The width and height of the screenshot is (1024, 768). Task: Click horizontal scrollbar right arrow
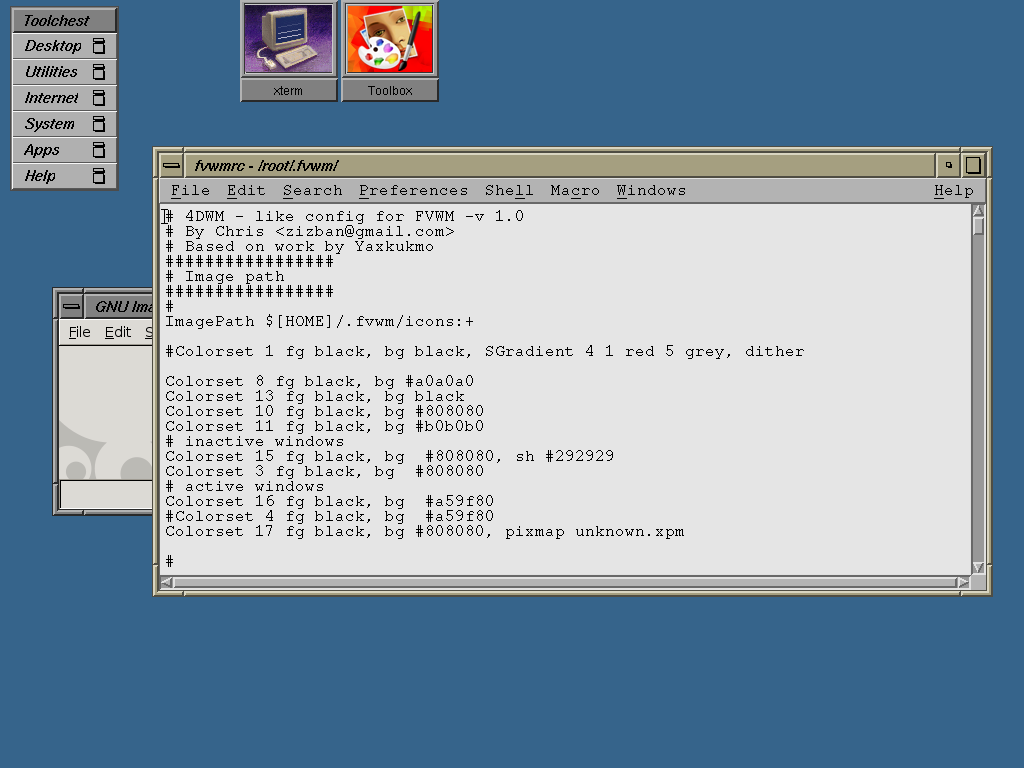[x=963, y=583]
